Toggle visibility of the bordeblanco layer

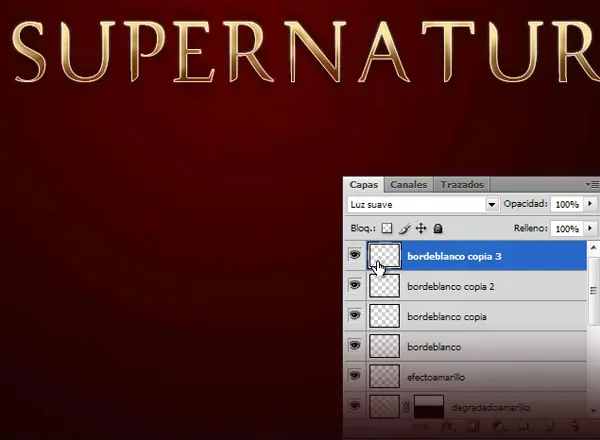(x=355, y=345)
